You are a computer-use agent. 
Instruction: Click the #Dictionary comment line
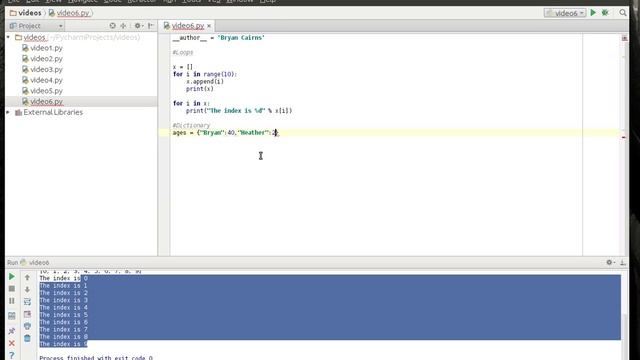coord(191,125)
